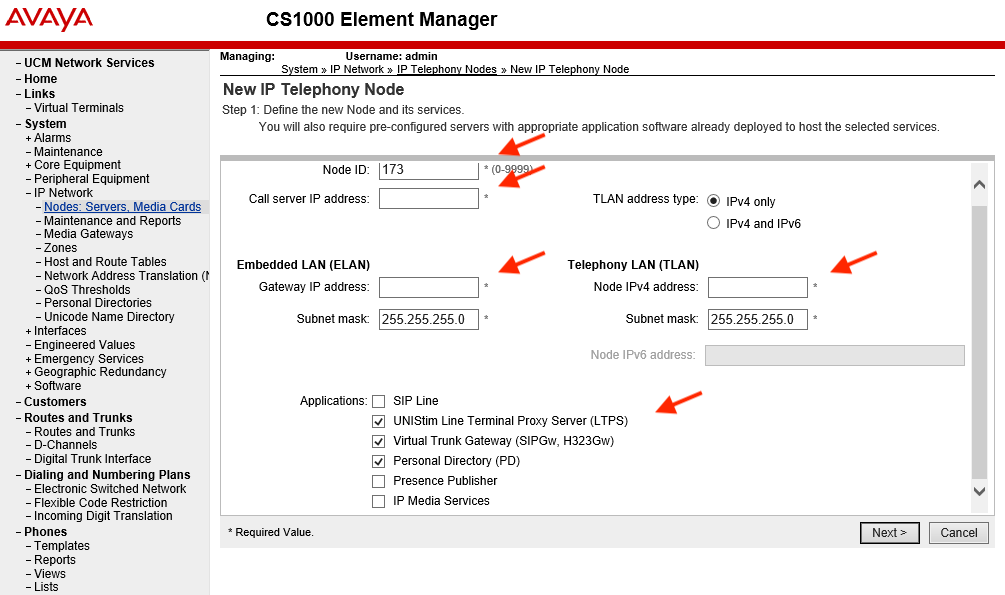The width and height of the screenshot is (1005, 595).
Task: Open Host and Route Tables item
Action: pyautogui.click(x=105, y=262)
